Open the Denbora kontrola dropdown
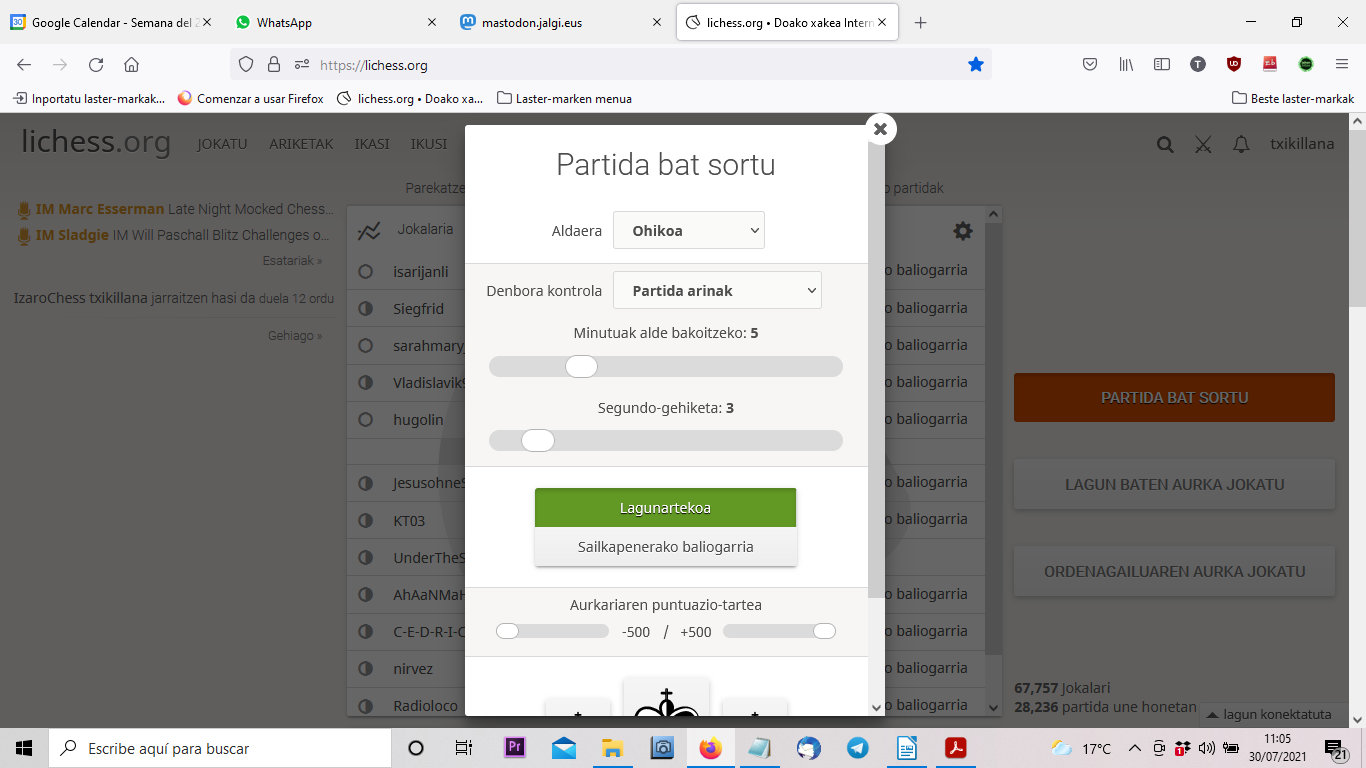1366x768 pixels. tap(716, 291)
